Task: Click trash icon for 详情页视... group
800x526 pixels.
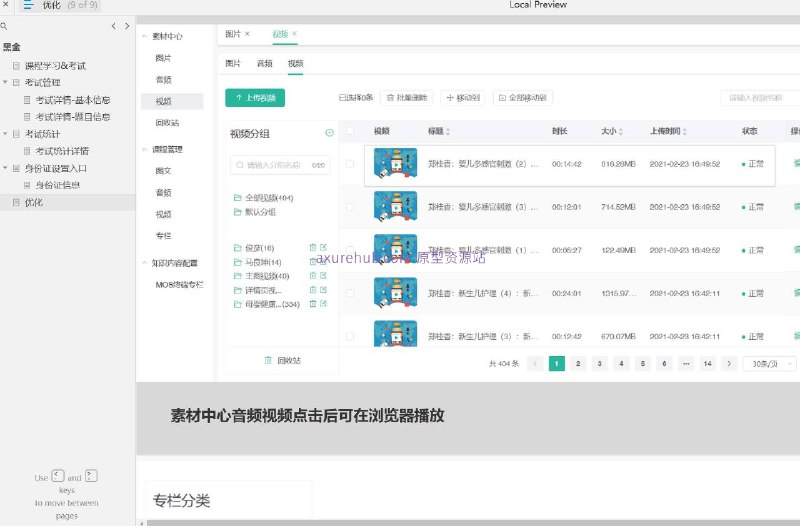Action: [x=313, y=290]
